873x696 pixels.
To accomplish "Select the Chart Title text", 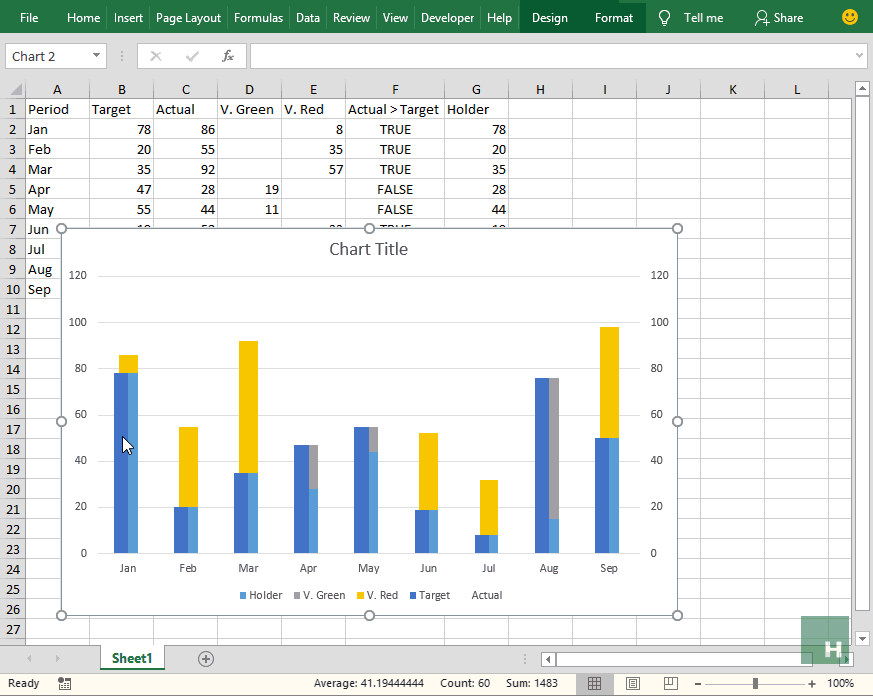I will pyautogui.click(x=369, y=249).
